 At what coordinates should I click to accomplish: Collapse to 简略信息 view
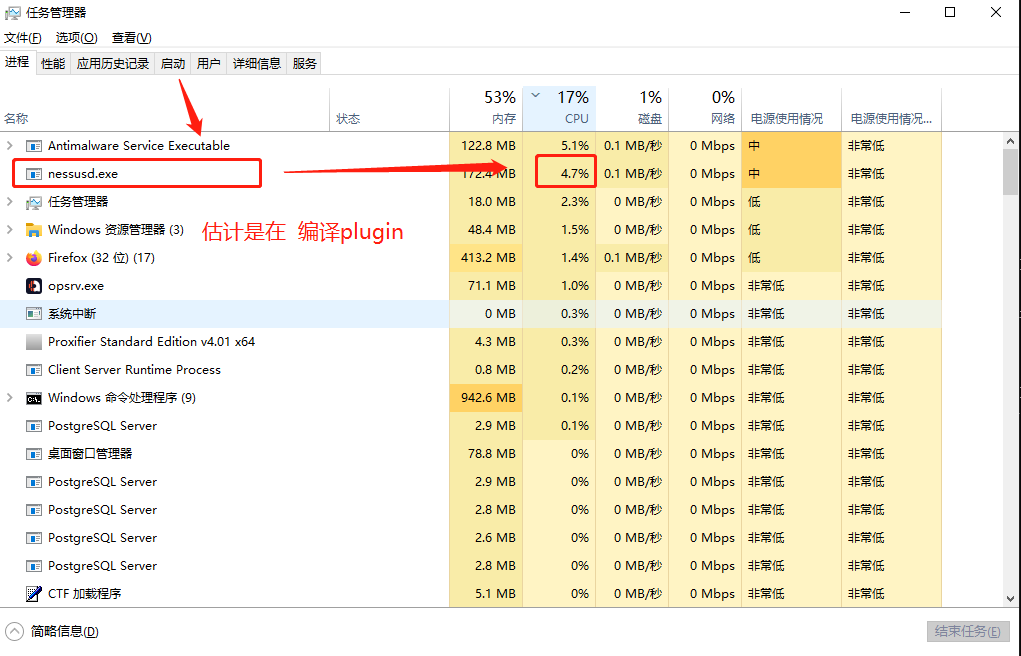tap(54, 632)
